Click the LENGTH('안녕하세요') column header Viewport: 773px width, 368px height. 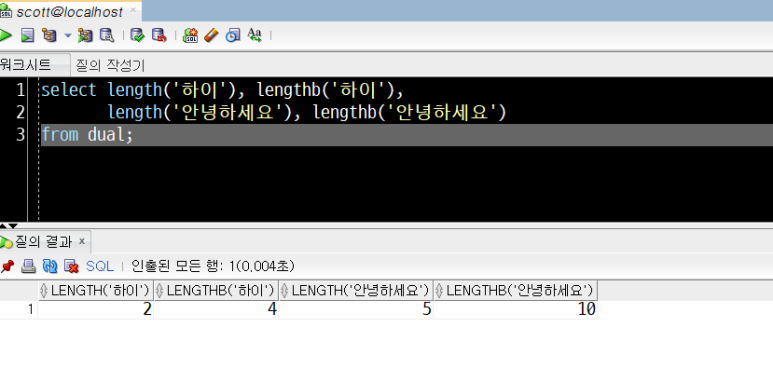click(x=356, y=291)
